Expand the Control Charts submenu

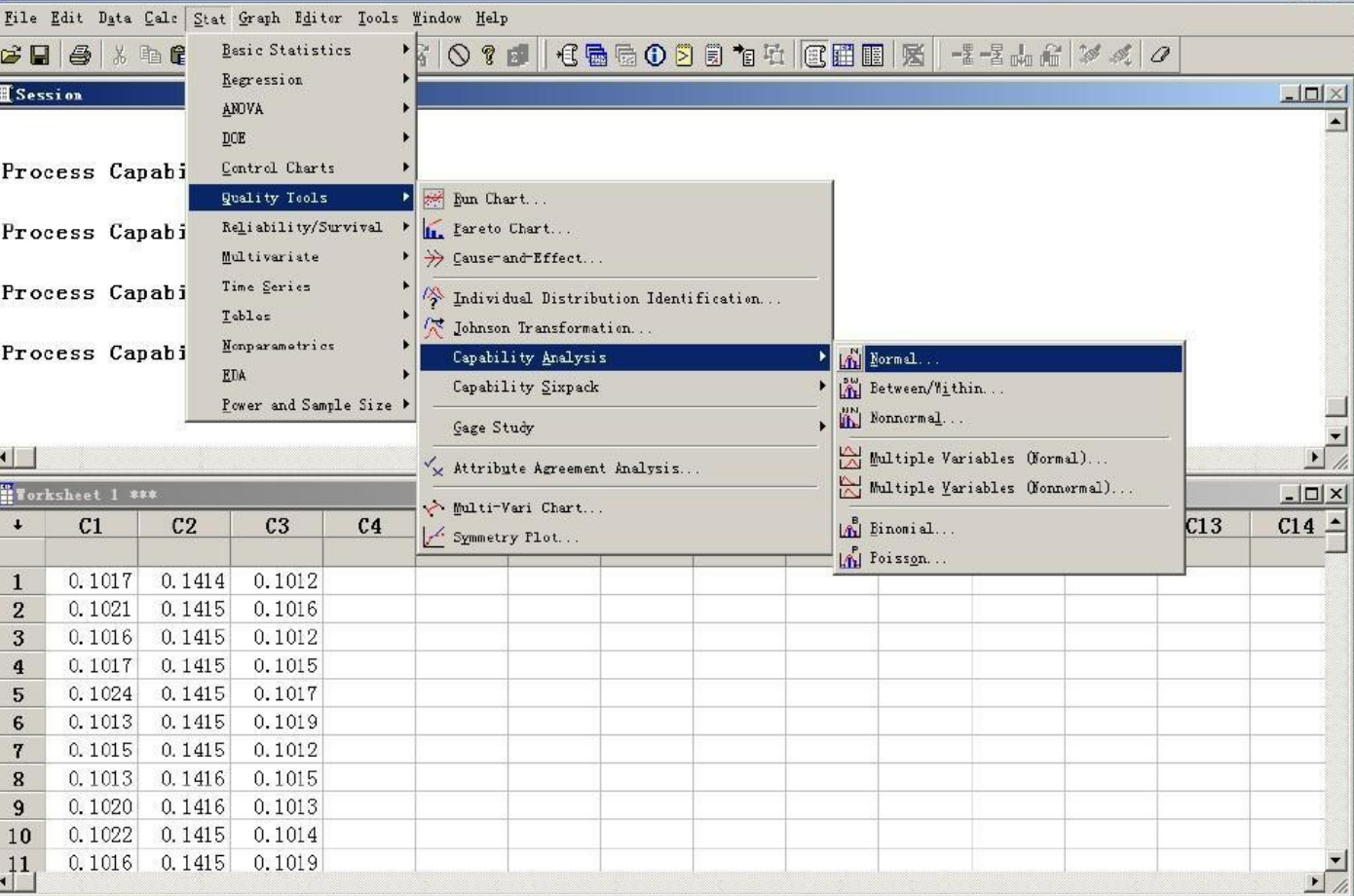[x=301, y=168]
